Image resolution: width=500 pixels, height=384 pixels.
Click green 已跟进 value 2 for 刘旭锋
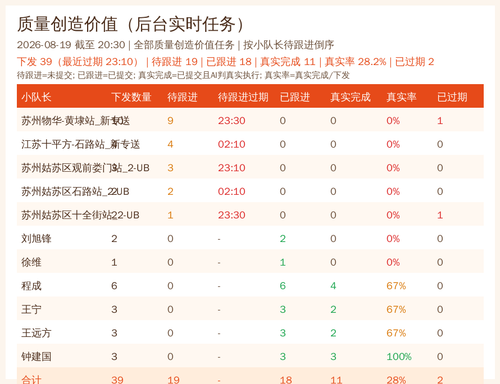(x=283, y=239)
